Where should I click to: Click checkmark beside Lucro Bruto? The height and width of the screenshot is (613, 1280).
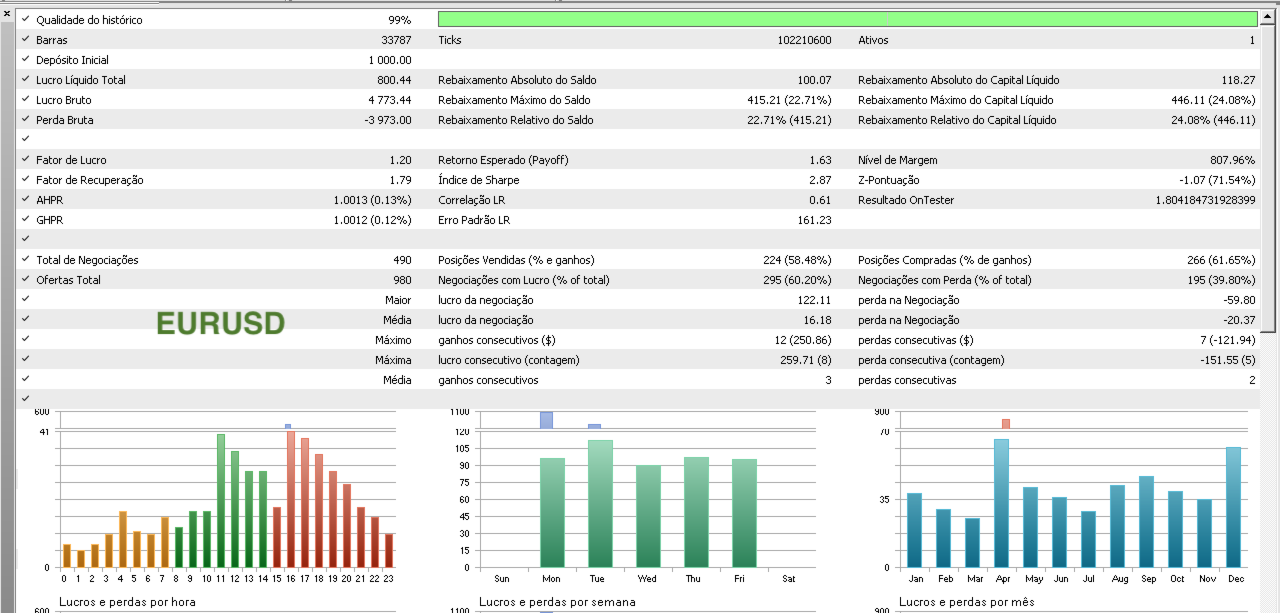tap(25, 100)
